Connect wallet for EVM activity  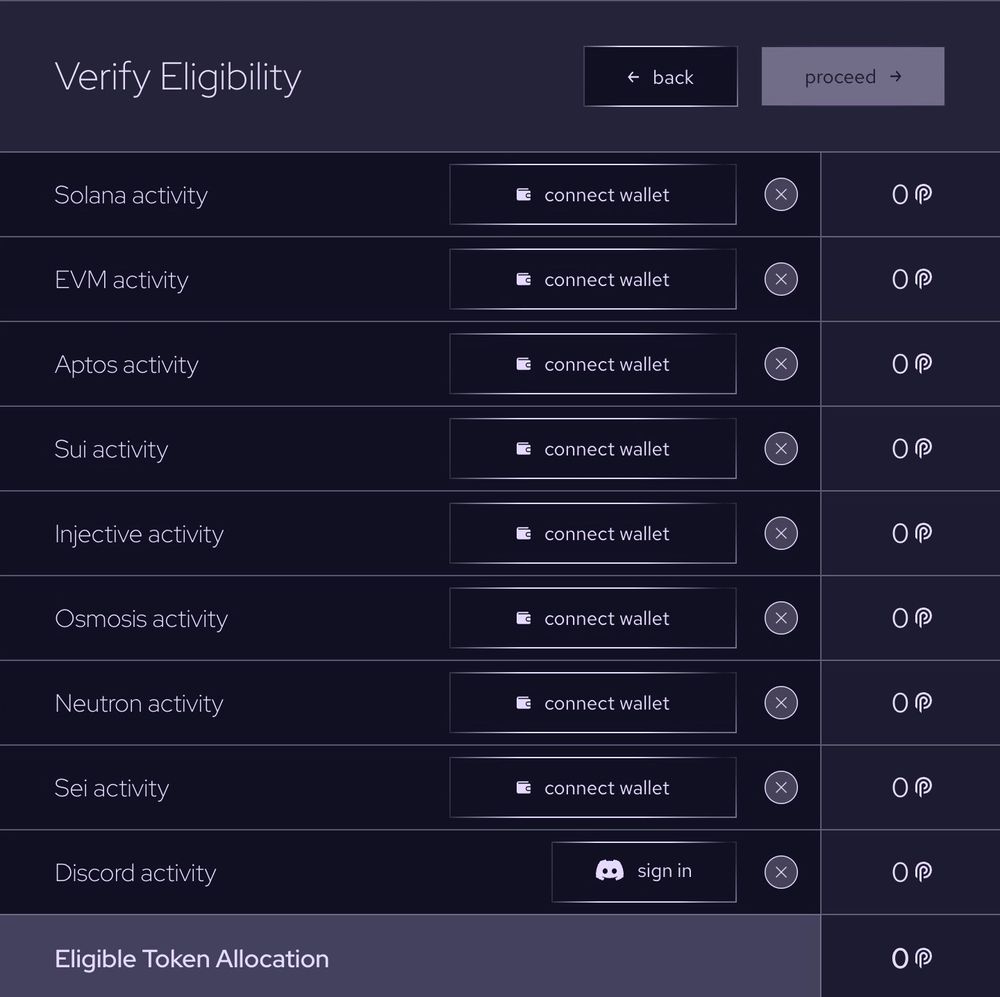point(593,280)
